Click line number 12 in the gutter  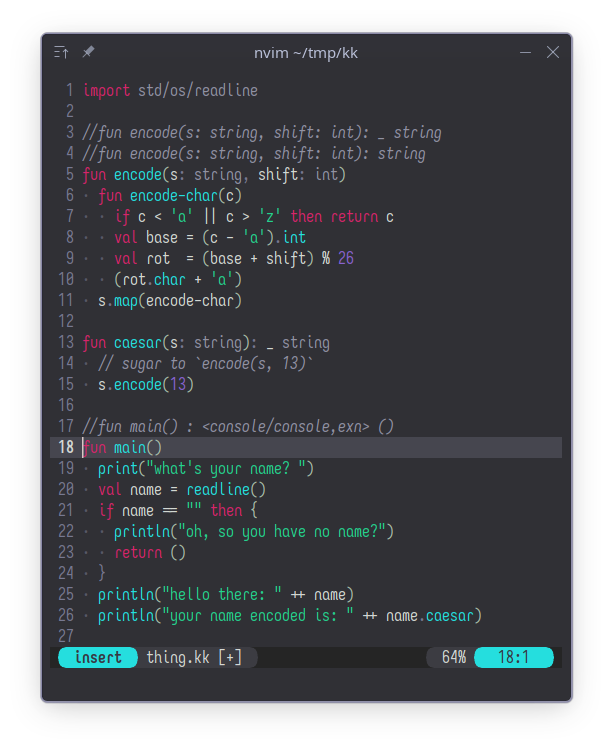(66, 322)
